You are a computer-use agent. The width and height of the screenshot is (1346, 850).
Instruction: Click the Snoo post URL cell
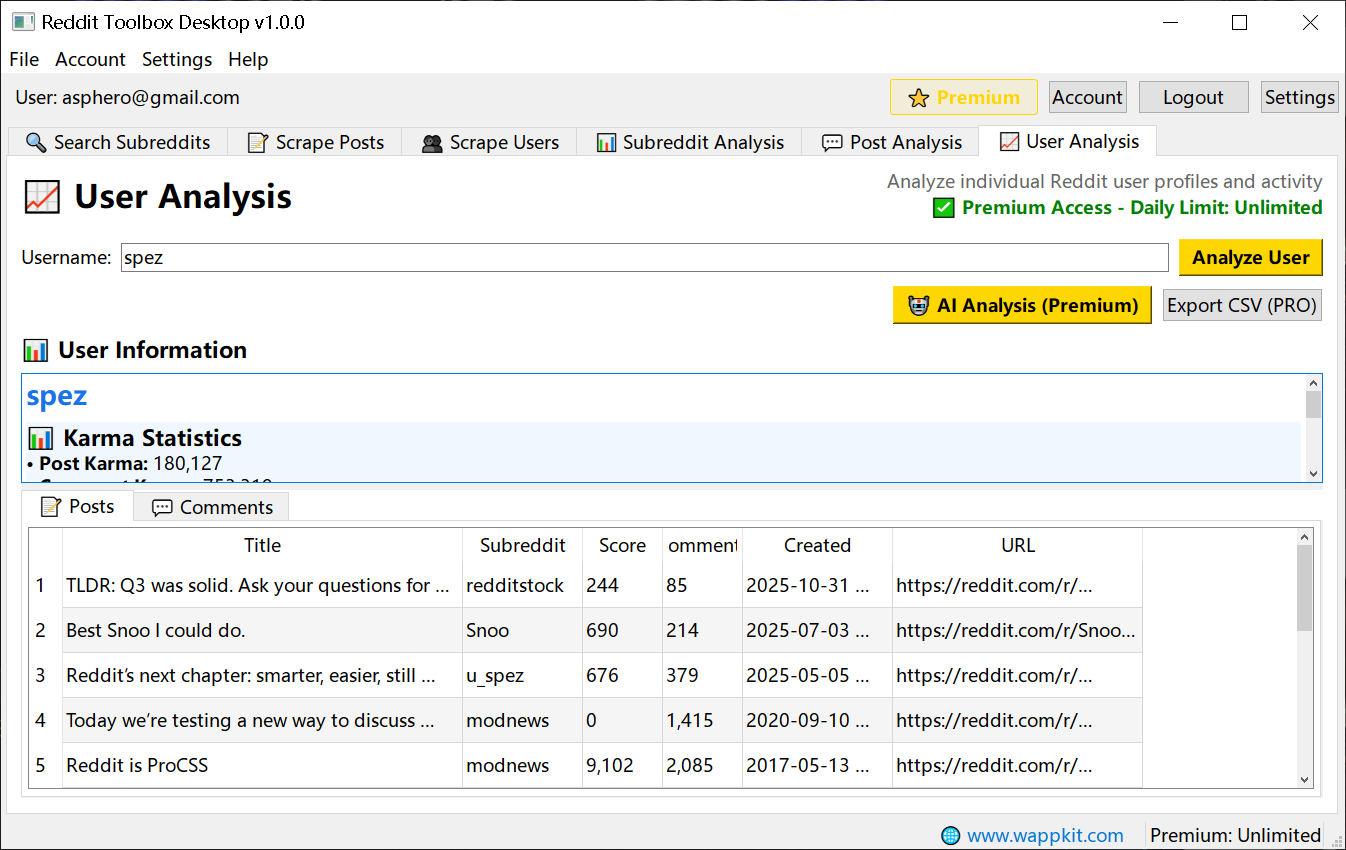(x=1018, y=630)
